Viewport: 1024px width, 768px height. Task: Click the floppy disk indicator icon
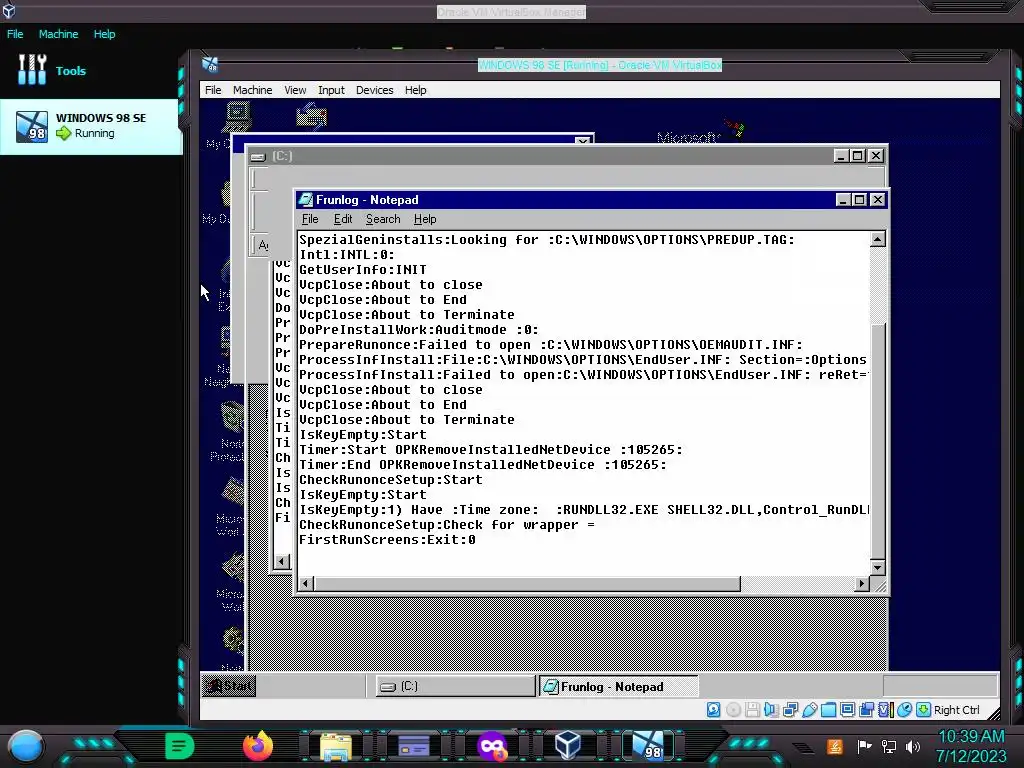click(x=752, y=710)
